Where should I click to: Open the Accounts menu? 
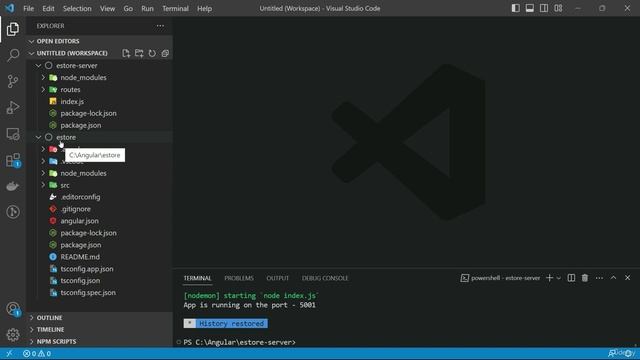pos(13,309)
